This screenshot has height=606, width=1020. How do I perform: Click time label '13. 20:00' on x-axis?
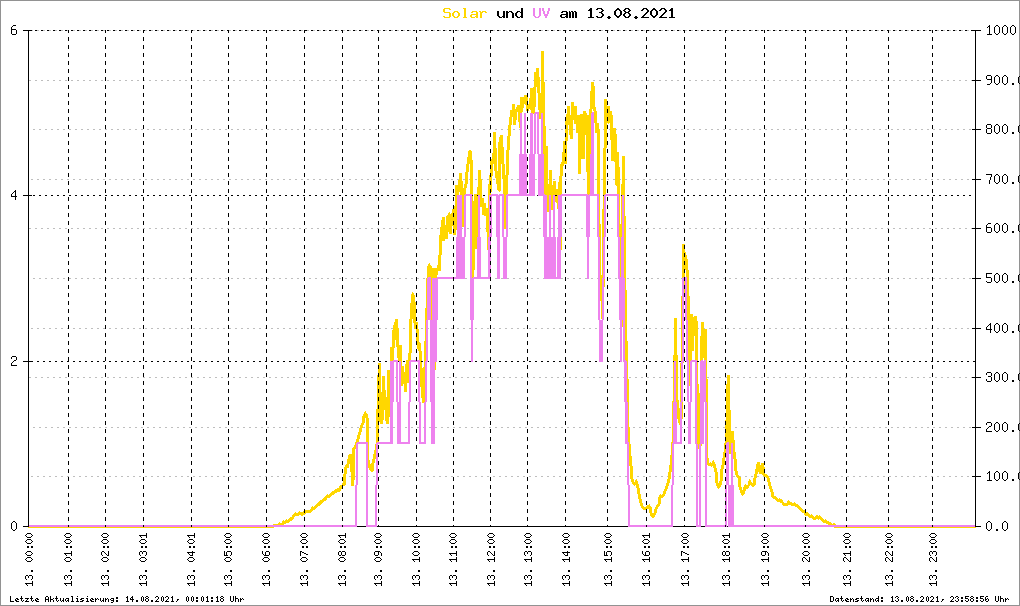click(x=806, y=559)
